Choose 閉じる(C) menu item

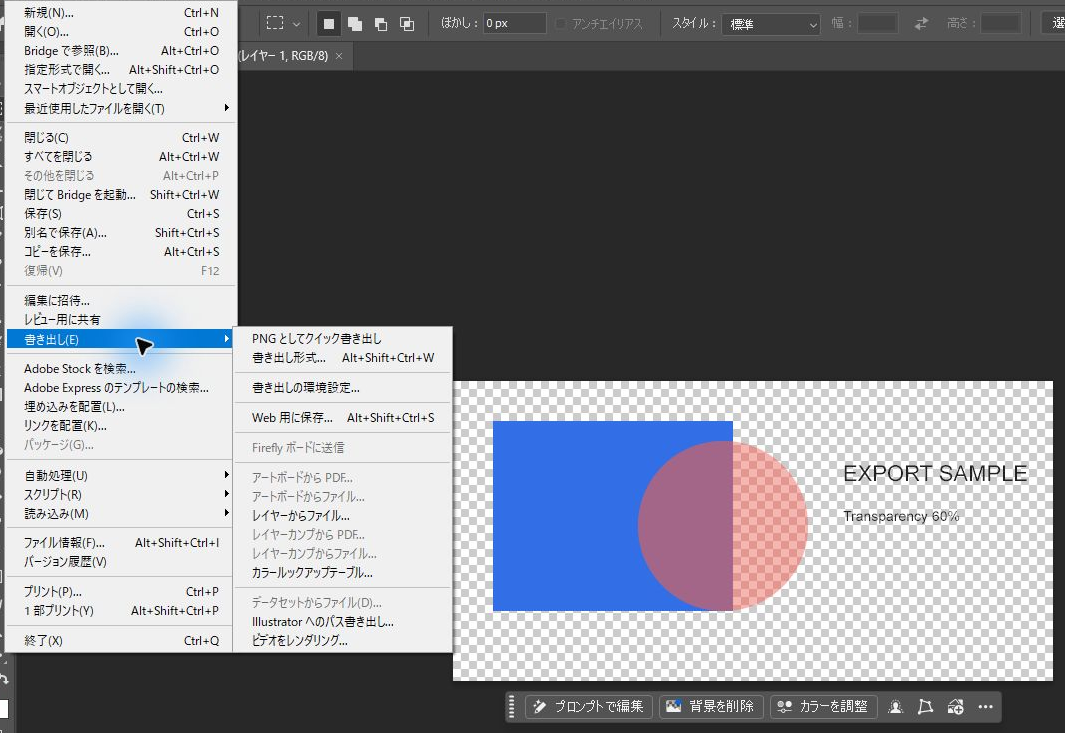121,137
